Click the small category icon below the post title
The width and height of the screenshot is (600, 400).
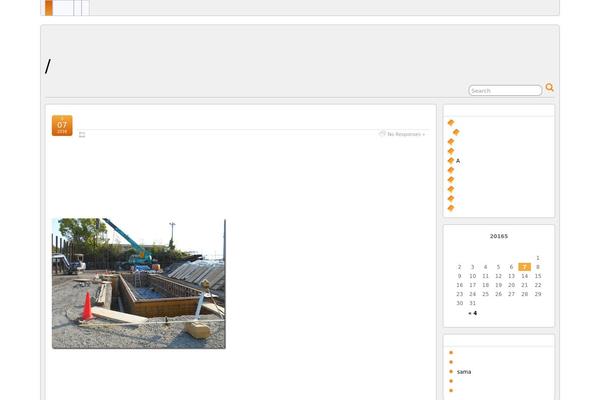82,135
